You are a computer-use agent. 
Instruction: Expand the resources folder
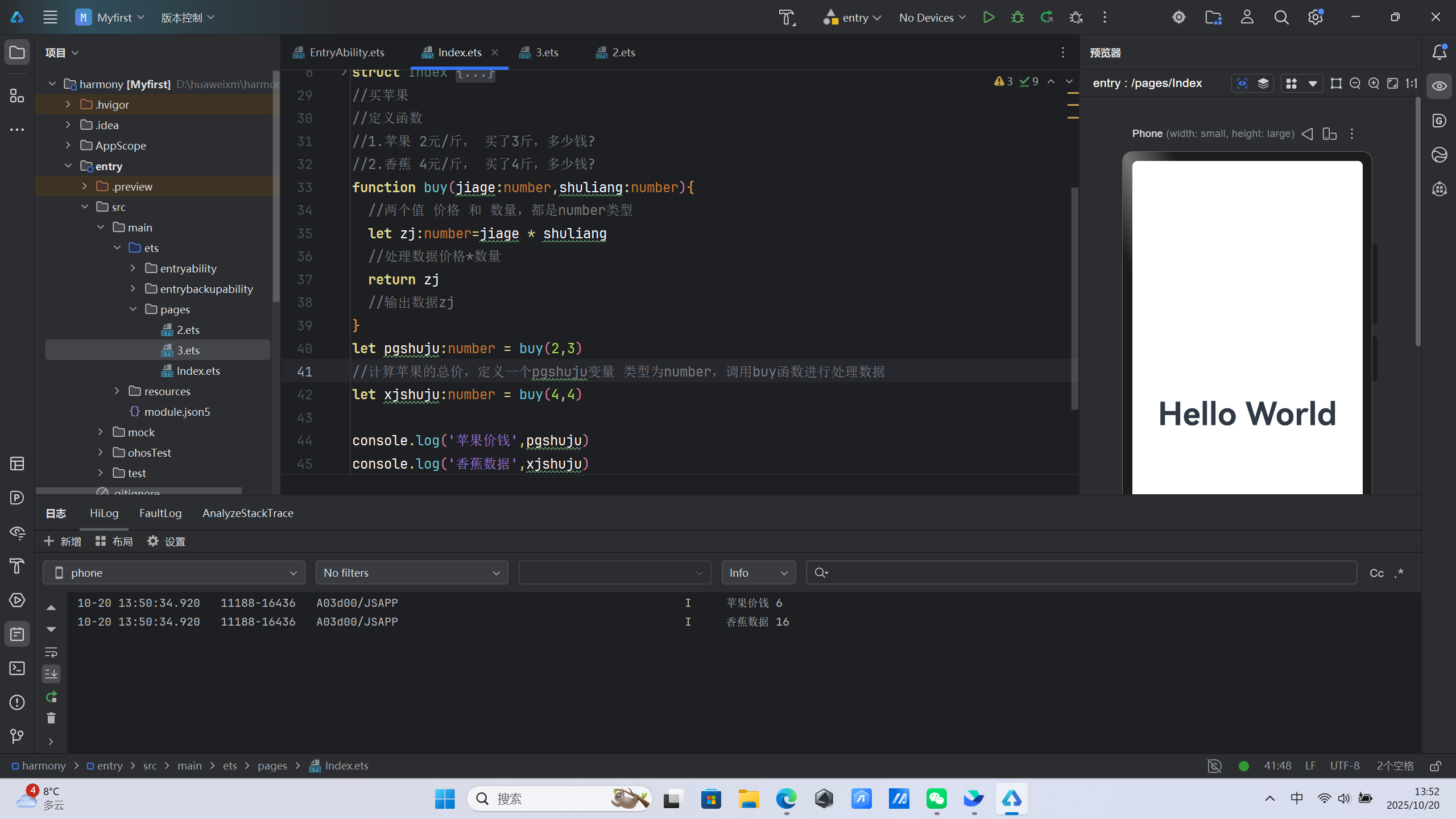tap(117, 391)
